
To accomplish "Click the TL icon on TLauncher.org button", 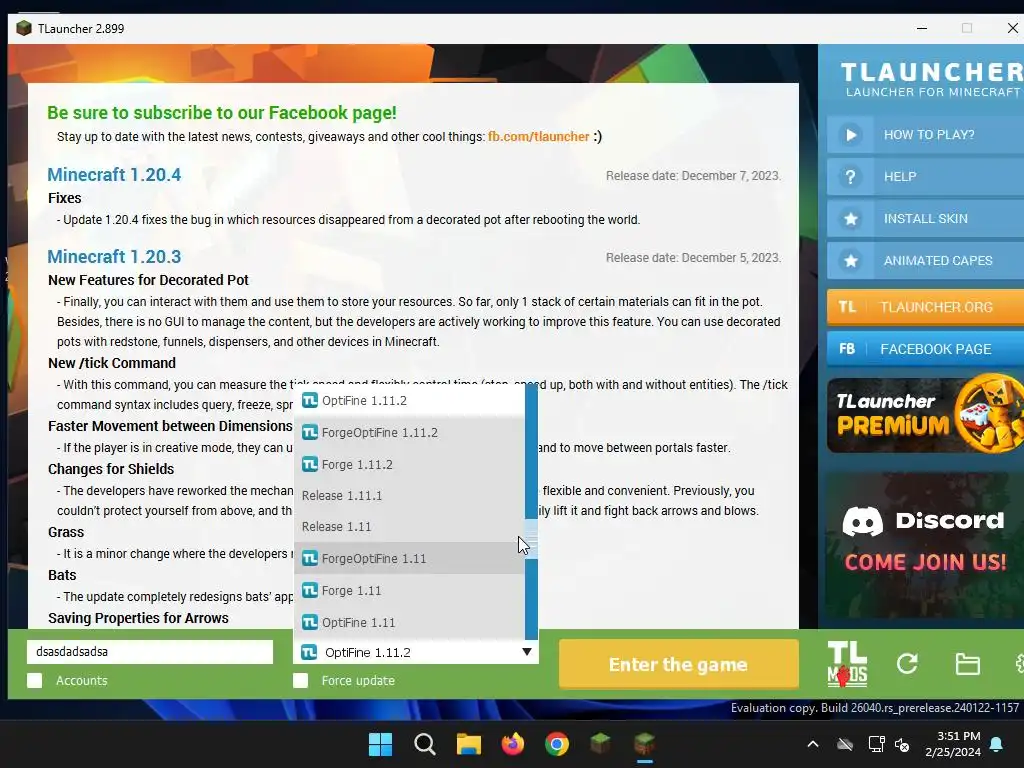I will pos(847,307).
